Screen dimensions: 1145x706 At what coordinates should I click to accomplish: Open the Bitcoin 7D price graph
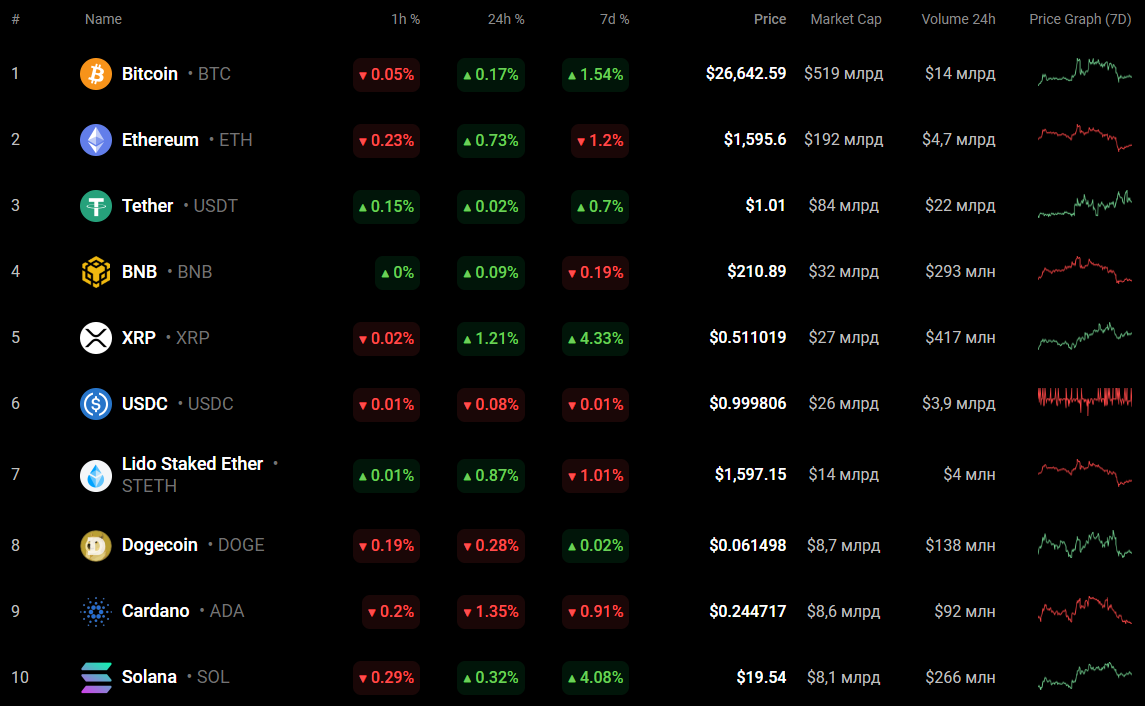pos(1085,73)
